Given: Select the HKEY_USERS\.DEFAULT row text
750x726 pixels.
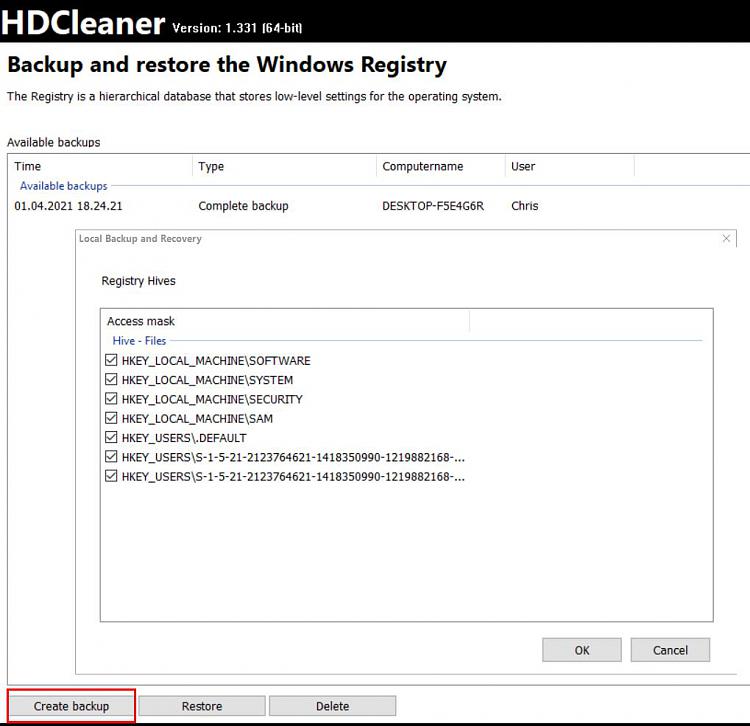Looking at the screenshot, I should 184,438.
